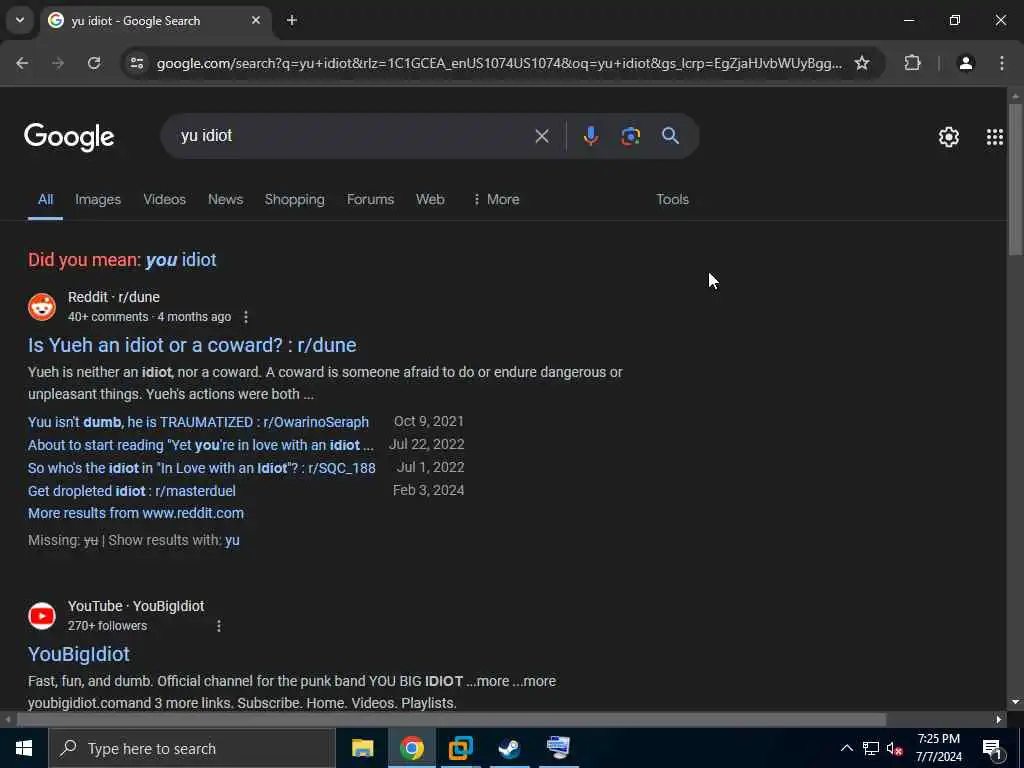
Task: Click the 'Type here to search' taskbar box
Action: pos(191,748)
